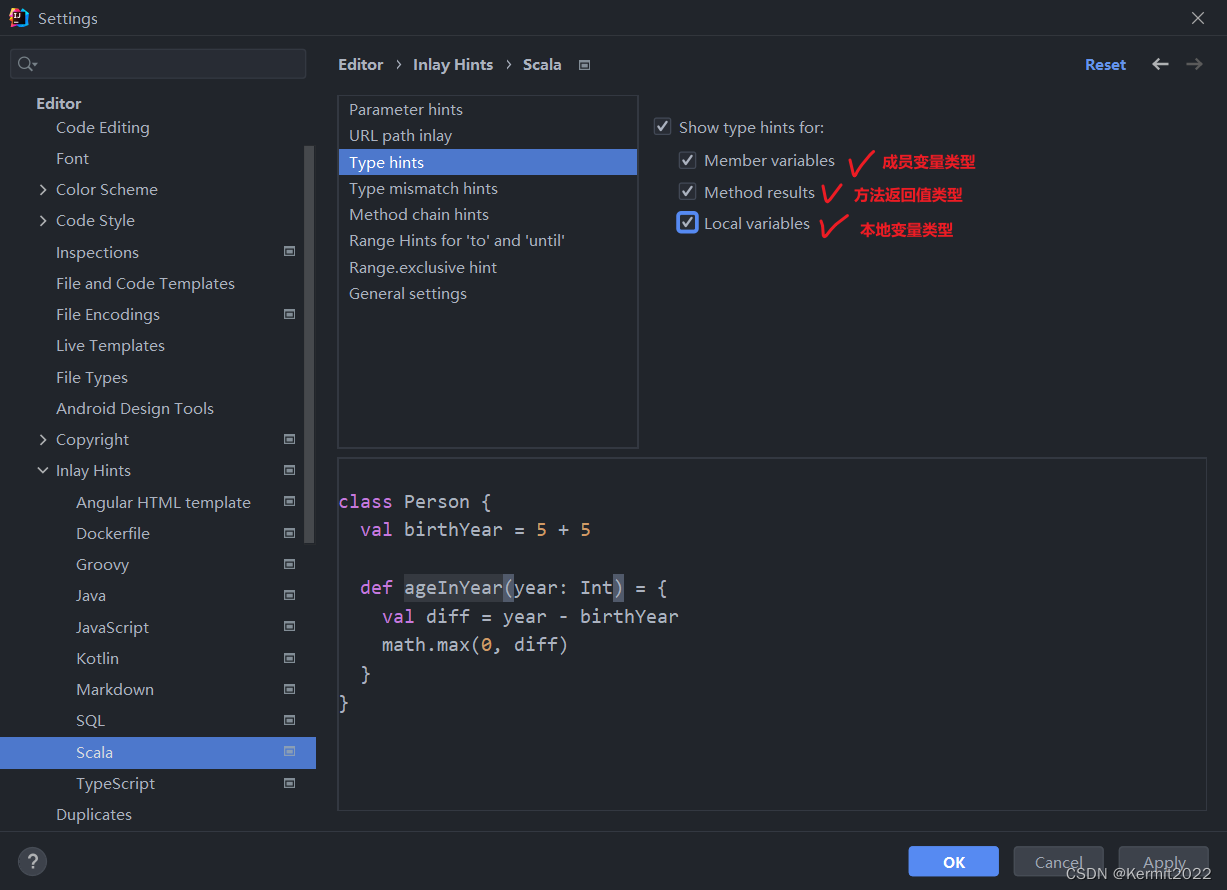Screen dimensions: 1227x890
Task: Select Type mismatch hints in the list
Action: (x=488, y=188)
